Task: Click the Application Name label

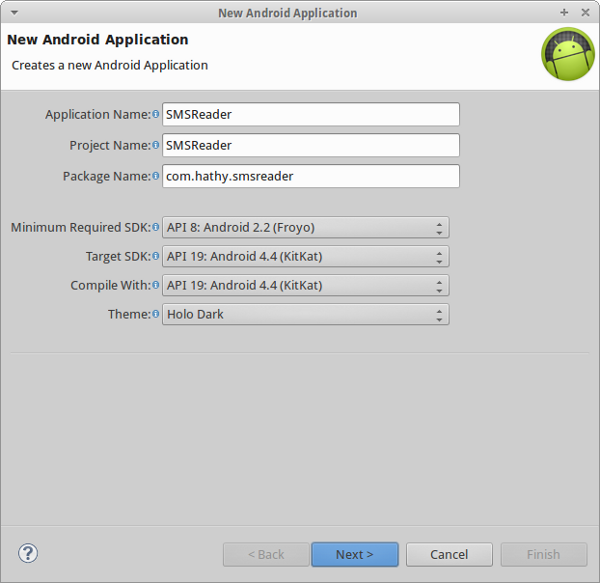Action: [98, 114]
